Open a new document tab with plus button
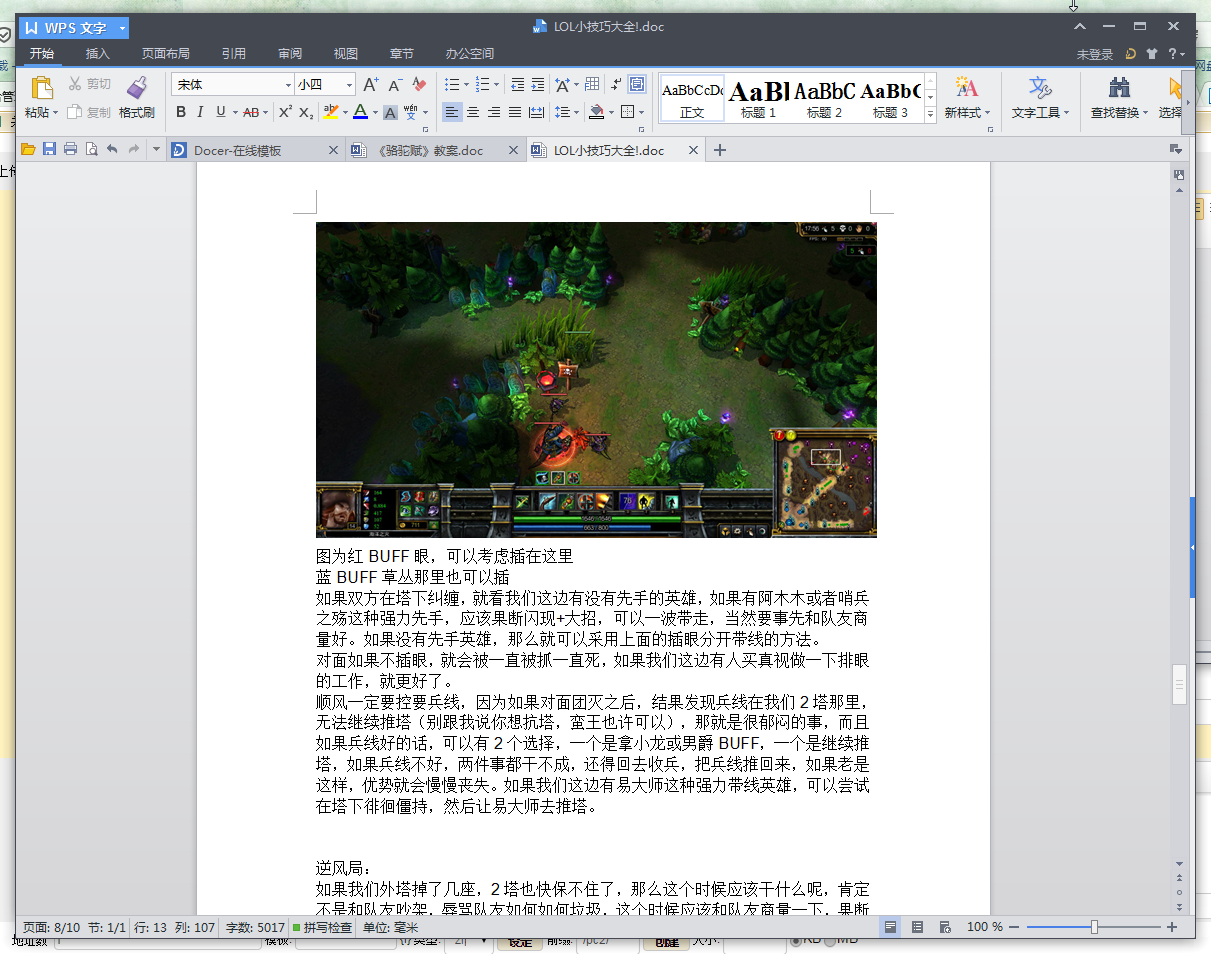1211x954 pixels. [x=719, y=151]
